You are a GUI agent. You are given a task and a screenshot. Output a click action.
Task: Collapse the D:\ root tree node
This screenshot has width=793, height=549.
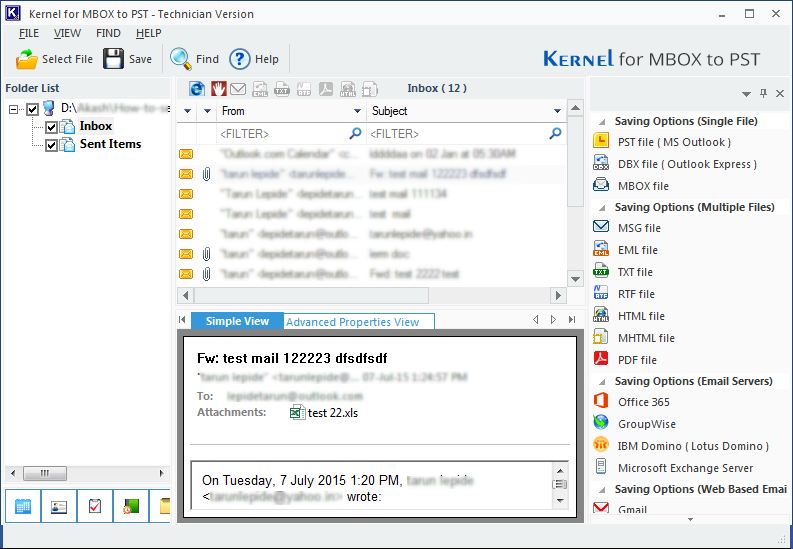pyautogui.click(x=14, y=109)
